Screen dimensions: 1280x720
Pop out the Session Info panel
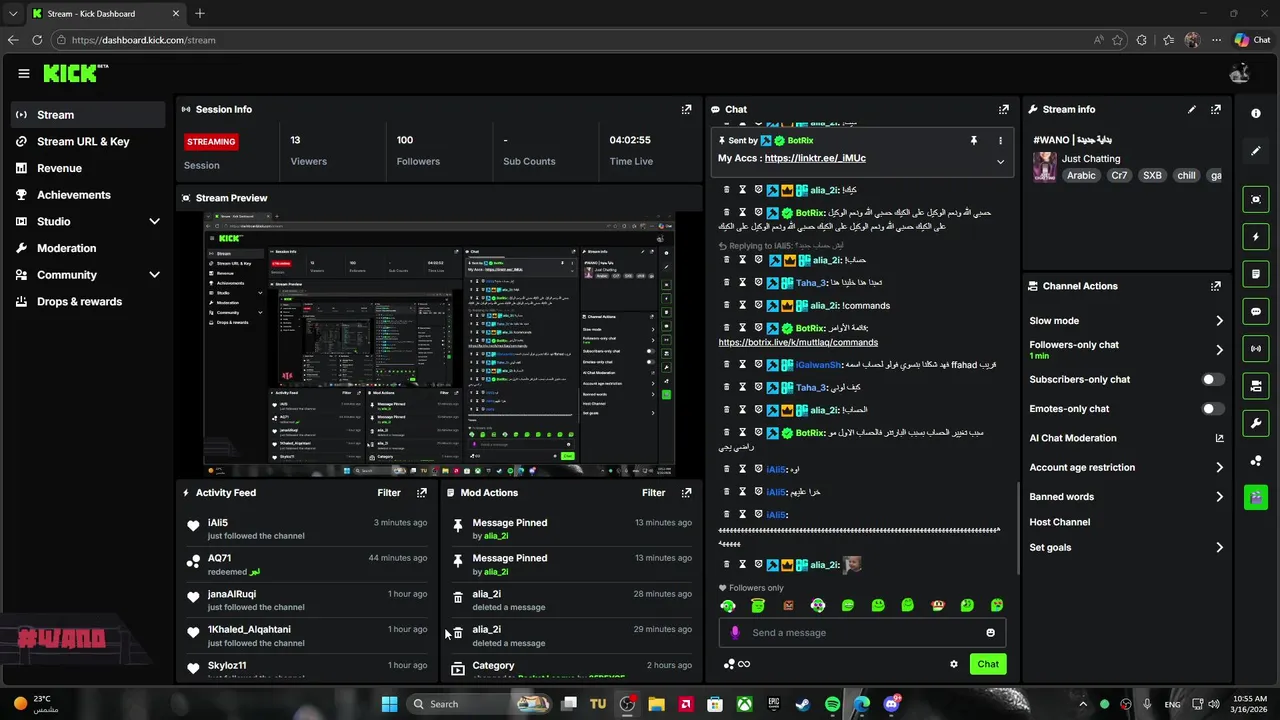coord(686,109)
